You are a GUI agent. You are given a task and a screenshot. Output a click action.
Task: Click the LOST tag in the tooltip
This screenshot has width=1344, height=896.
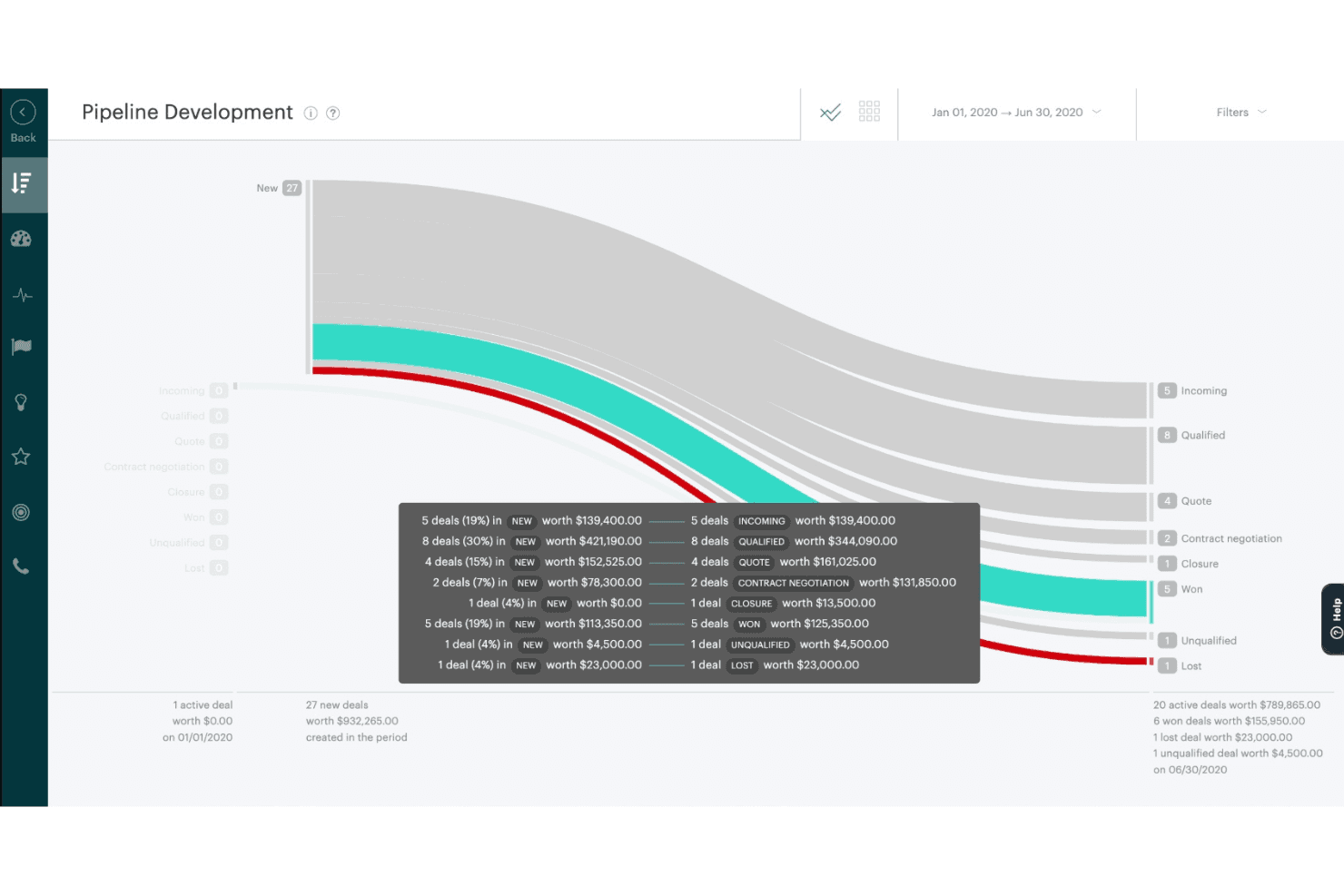742,665
